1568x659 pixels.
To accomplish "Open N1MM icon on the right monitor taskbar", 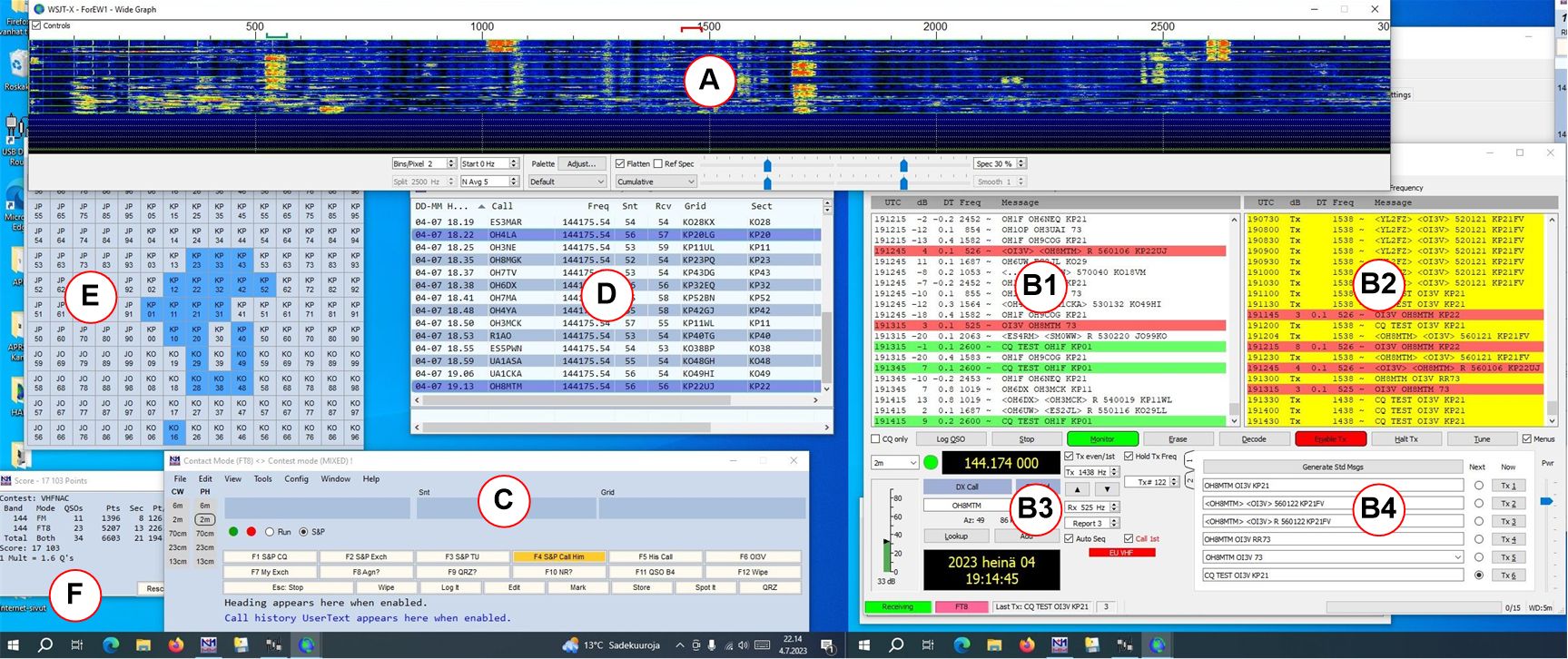I will [1060, 645].
